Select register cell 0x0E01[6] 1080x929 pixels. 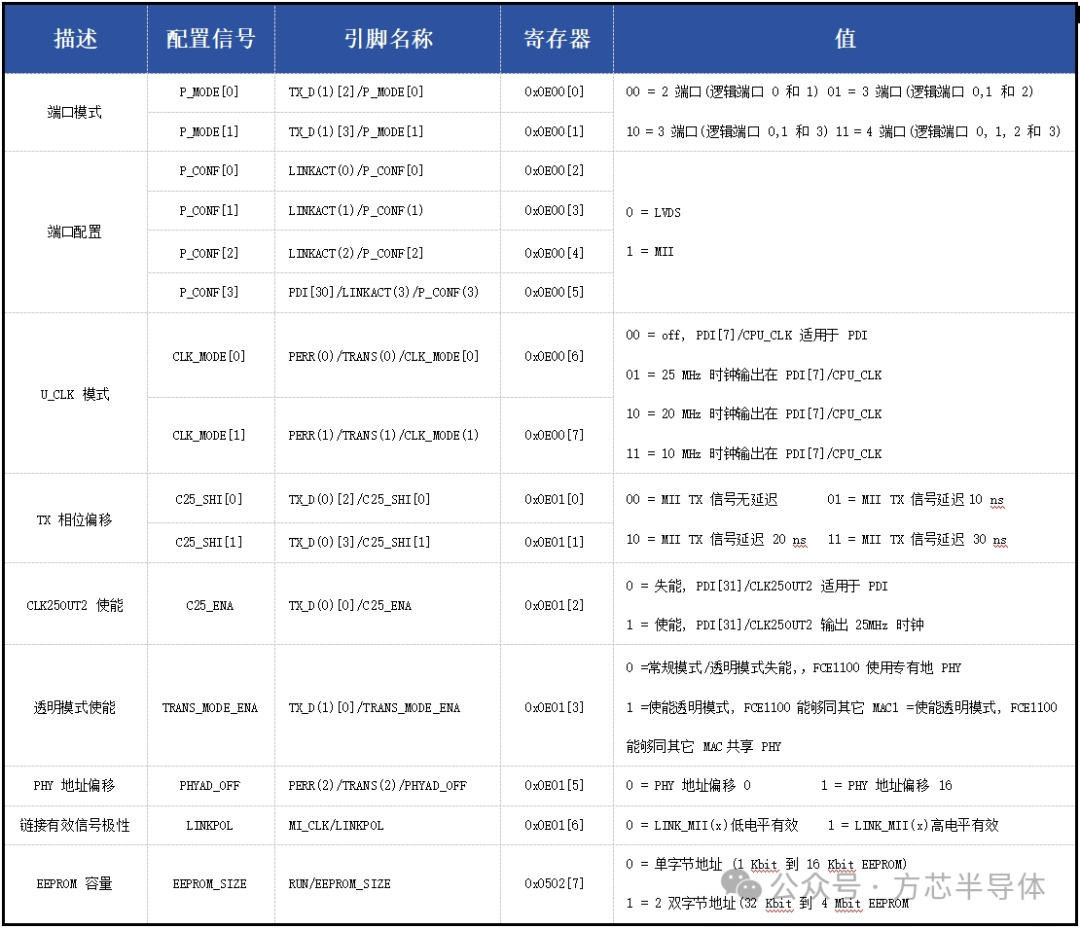[557, 825]
